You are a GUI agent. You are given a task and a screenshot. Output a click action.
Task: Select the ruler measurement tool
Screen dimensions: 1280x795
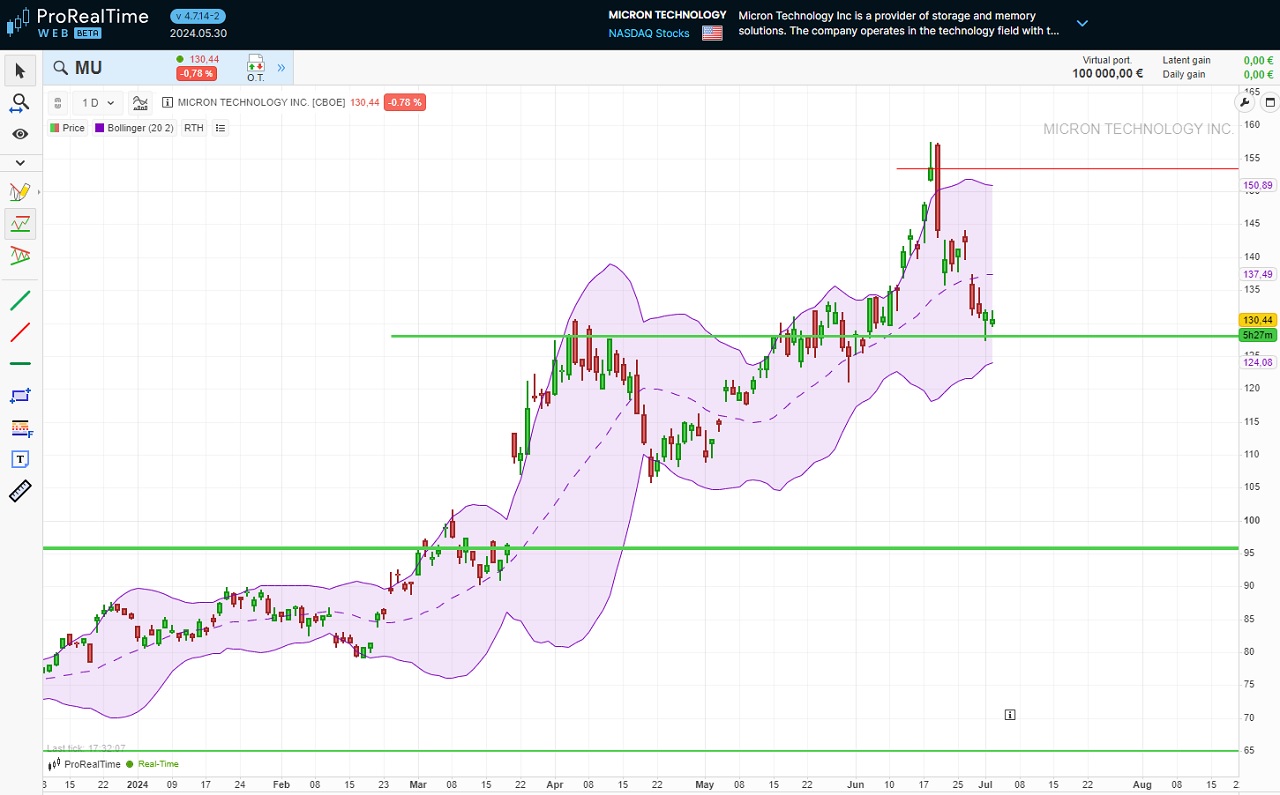click(x=20, y=491)
